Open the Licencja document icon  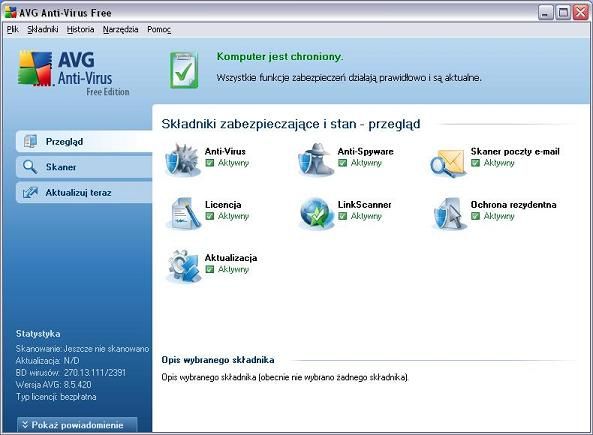click(184, 213)
